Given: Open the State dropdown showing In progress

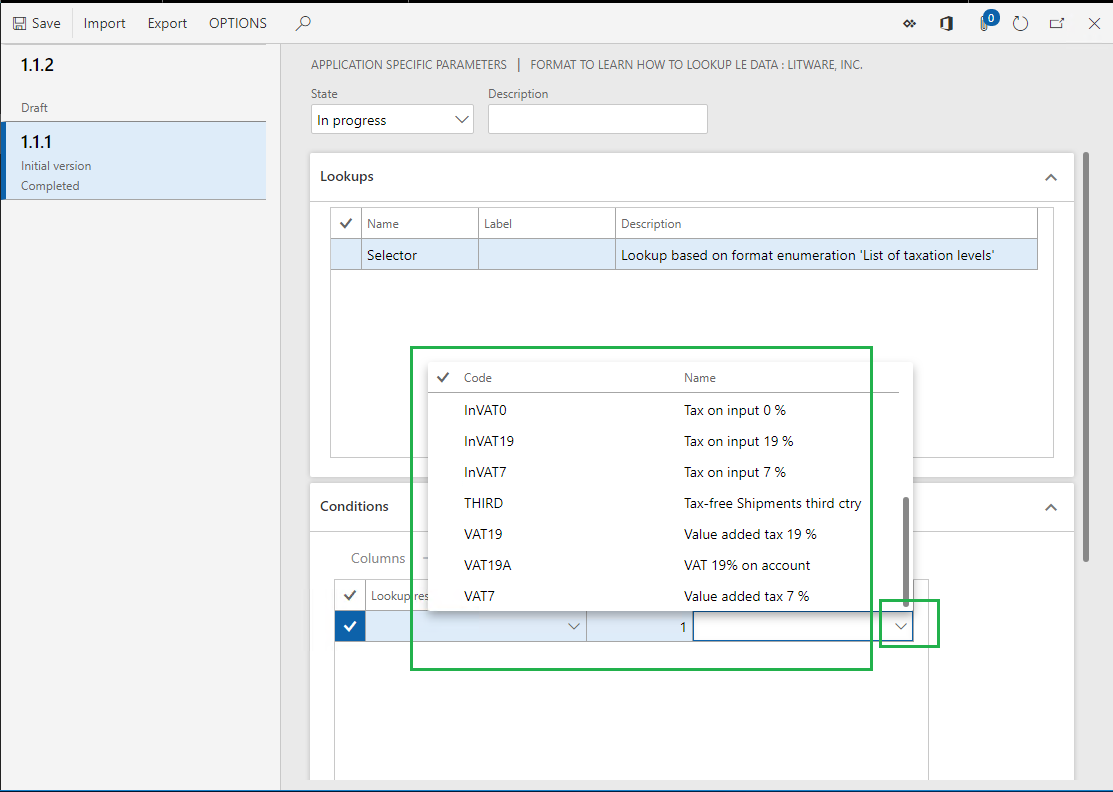Looking at the screenshot, I should 461,118.
